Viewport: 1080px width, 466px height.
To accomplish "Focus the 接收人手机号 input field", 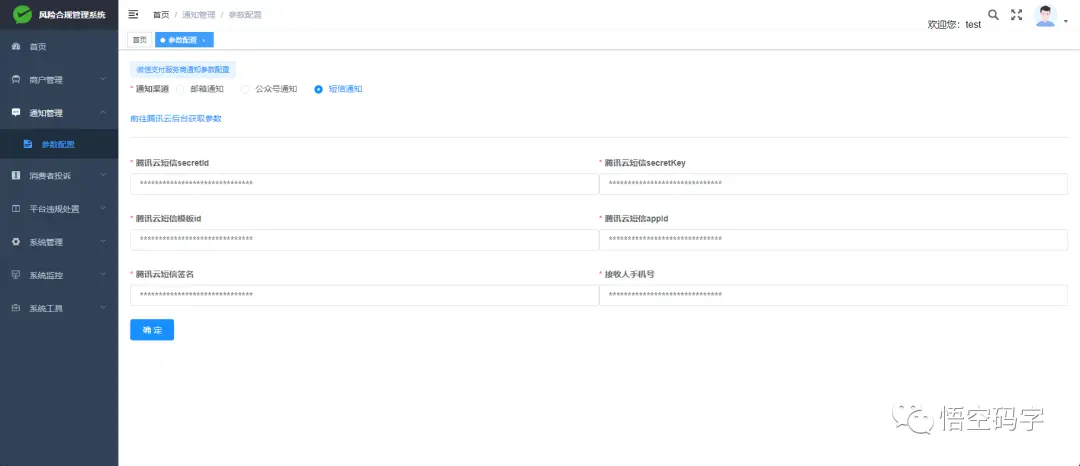I will pyautogui.click(x=833, y=295).
